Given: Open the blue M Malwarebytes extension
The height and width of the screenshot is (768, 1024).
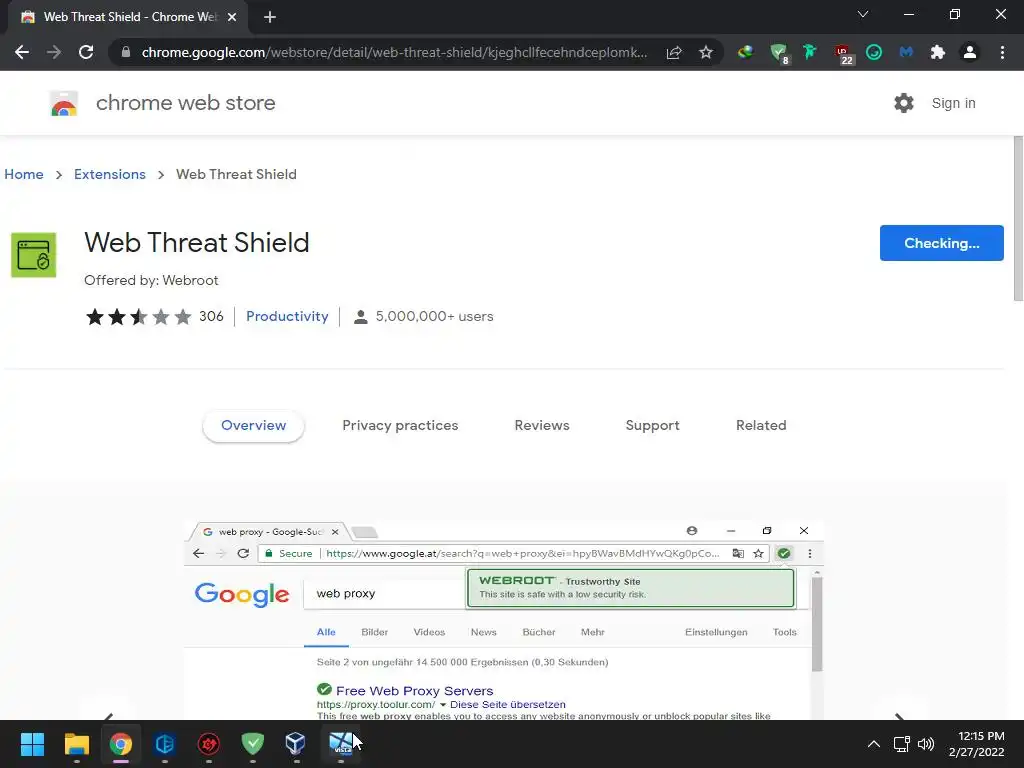Looking at the screenshot, I should [906, 52].
